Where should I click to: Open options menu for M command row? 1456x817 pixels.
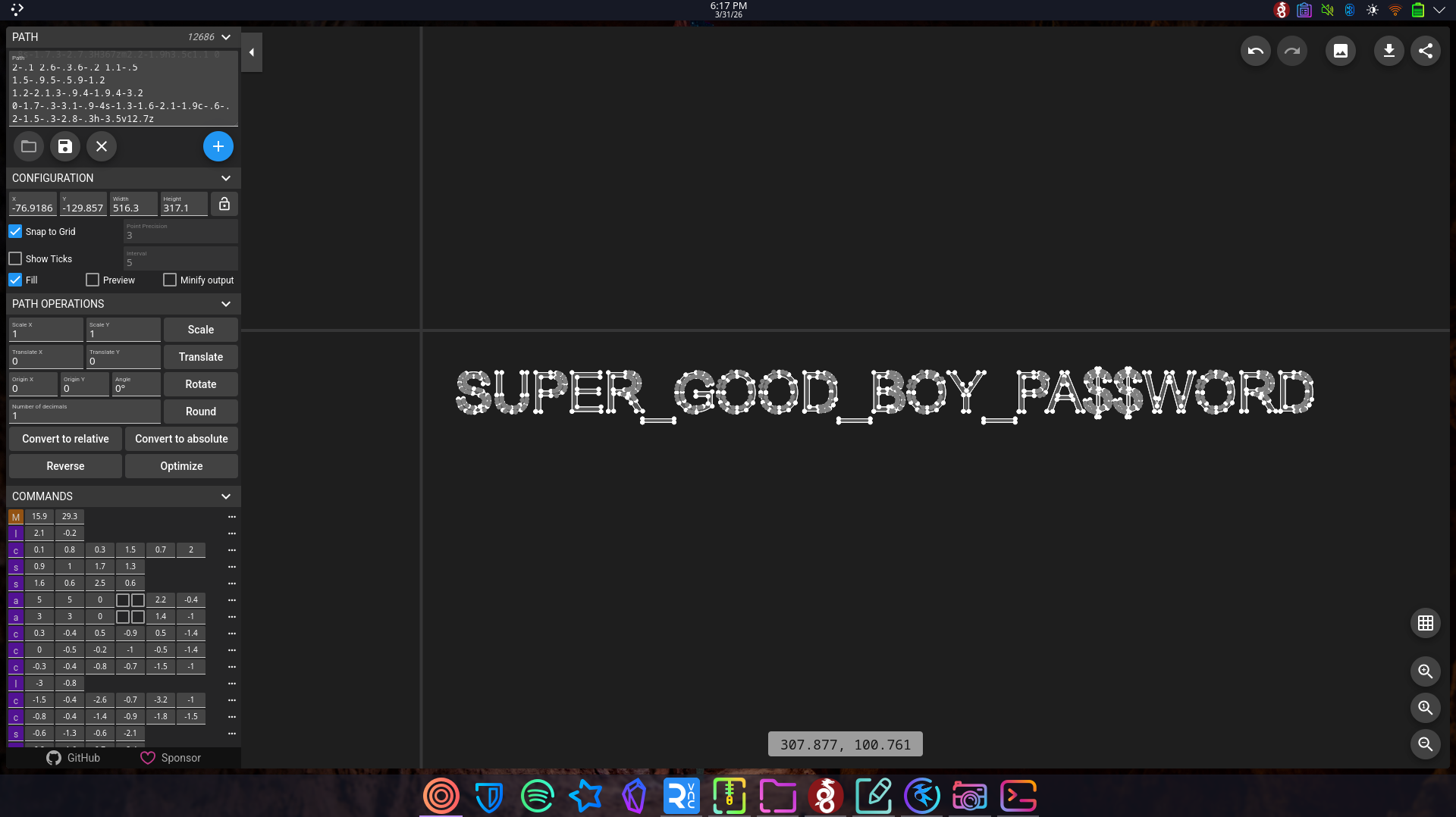232,517
